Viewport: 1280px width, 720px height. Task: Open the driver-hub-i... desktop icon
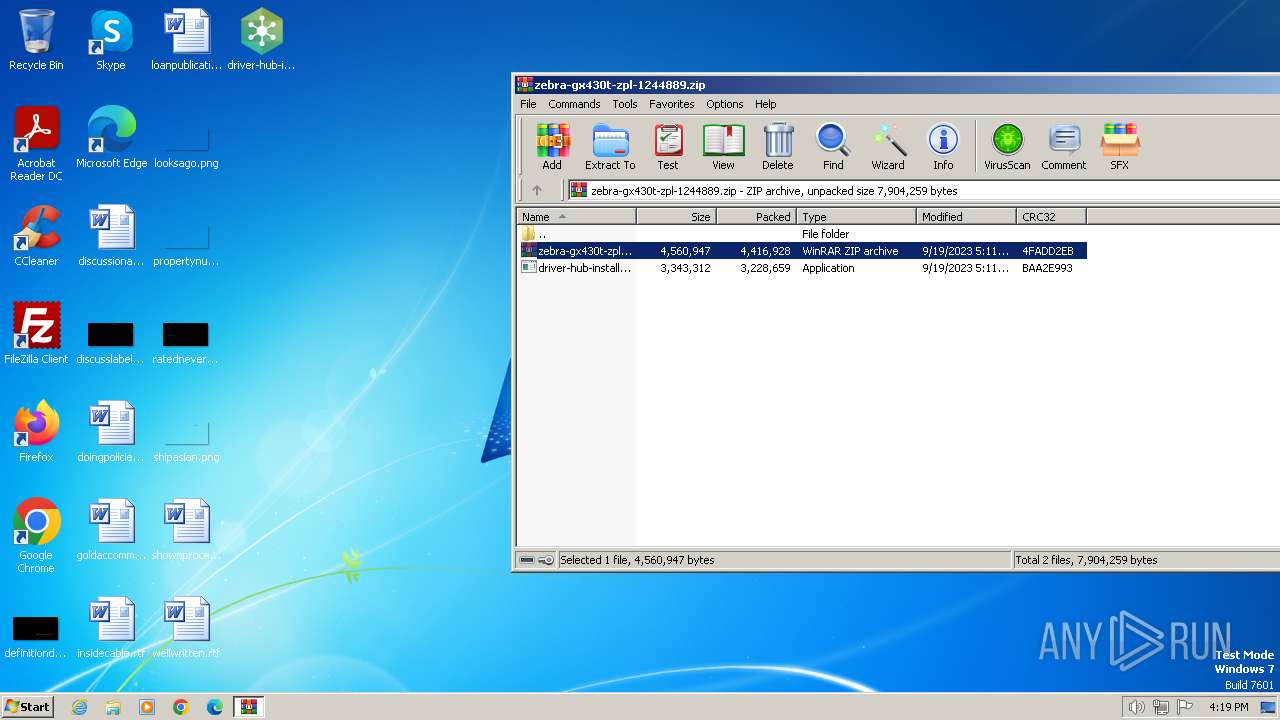(x=261, y=40)
